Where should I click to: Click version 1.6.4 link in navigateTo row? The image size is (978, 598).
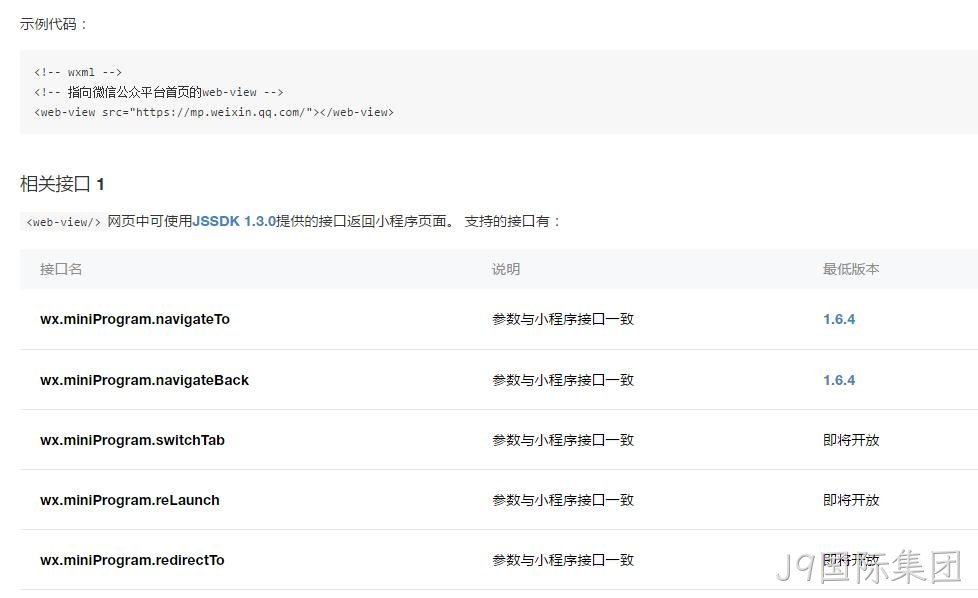tap(839, 319)
